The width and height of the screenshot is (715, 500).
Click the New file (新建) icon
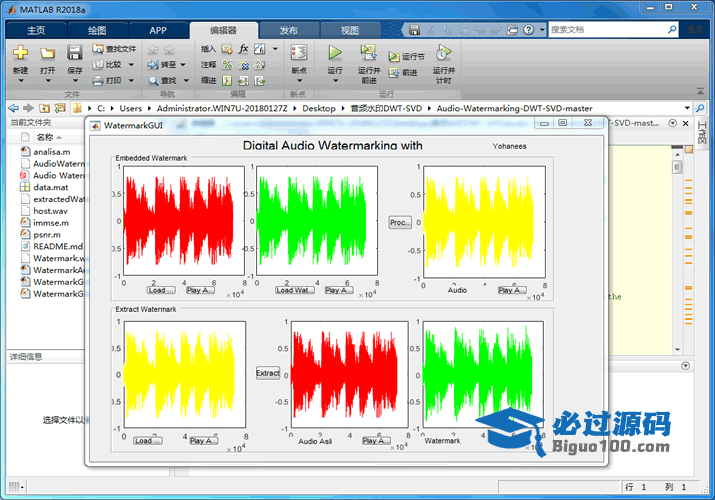click(x=20, y=53)
